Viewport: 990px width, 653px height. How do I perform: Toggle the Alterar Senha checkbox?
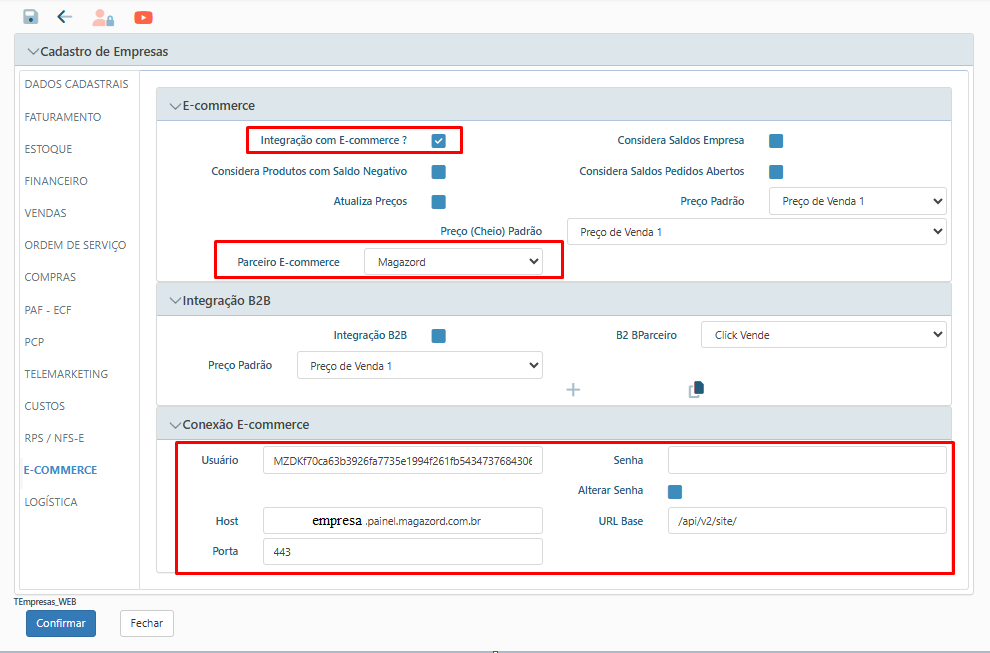(675, 491)
